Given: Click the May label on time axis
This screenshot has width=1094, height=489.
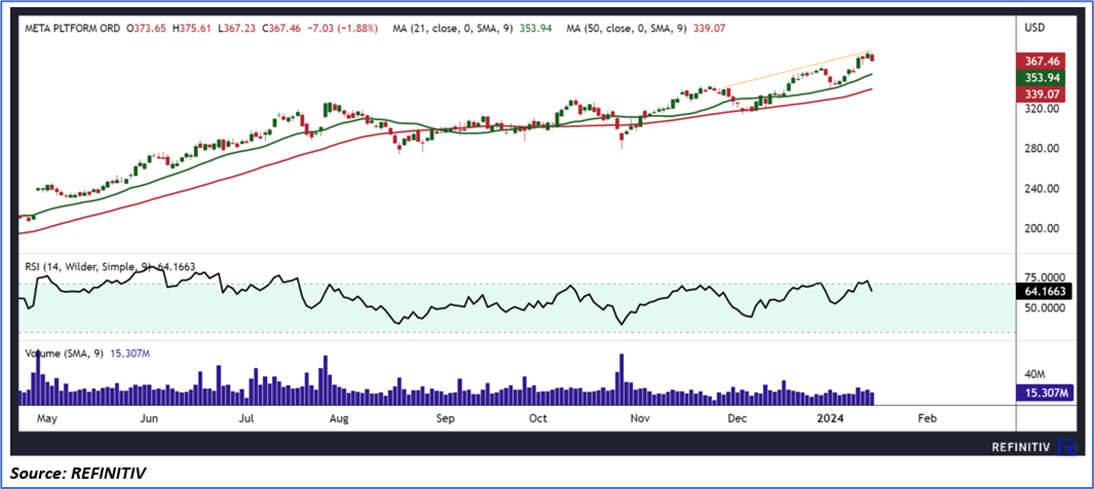Looking at the screenshot, I should click(46, 419).
